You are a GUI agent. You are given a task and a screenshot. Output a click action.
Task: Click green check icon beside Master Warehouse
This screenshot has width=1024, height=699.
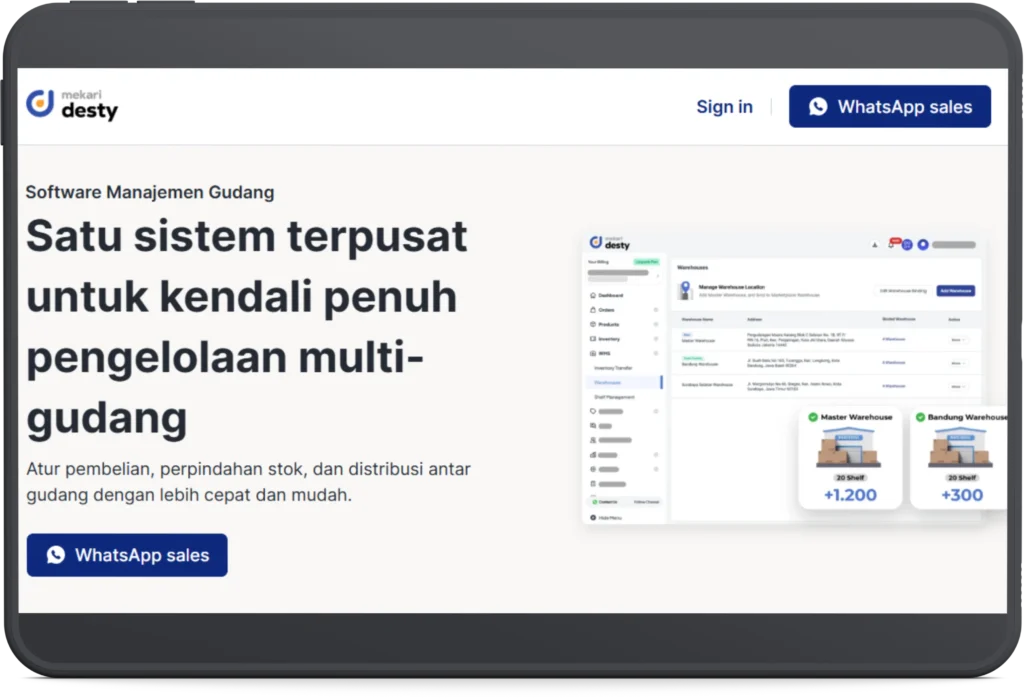[x=813, y=417]
